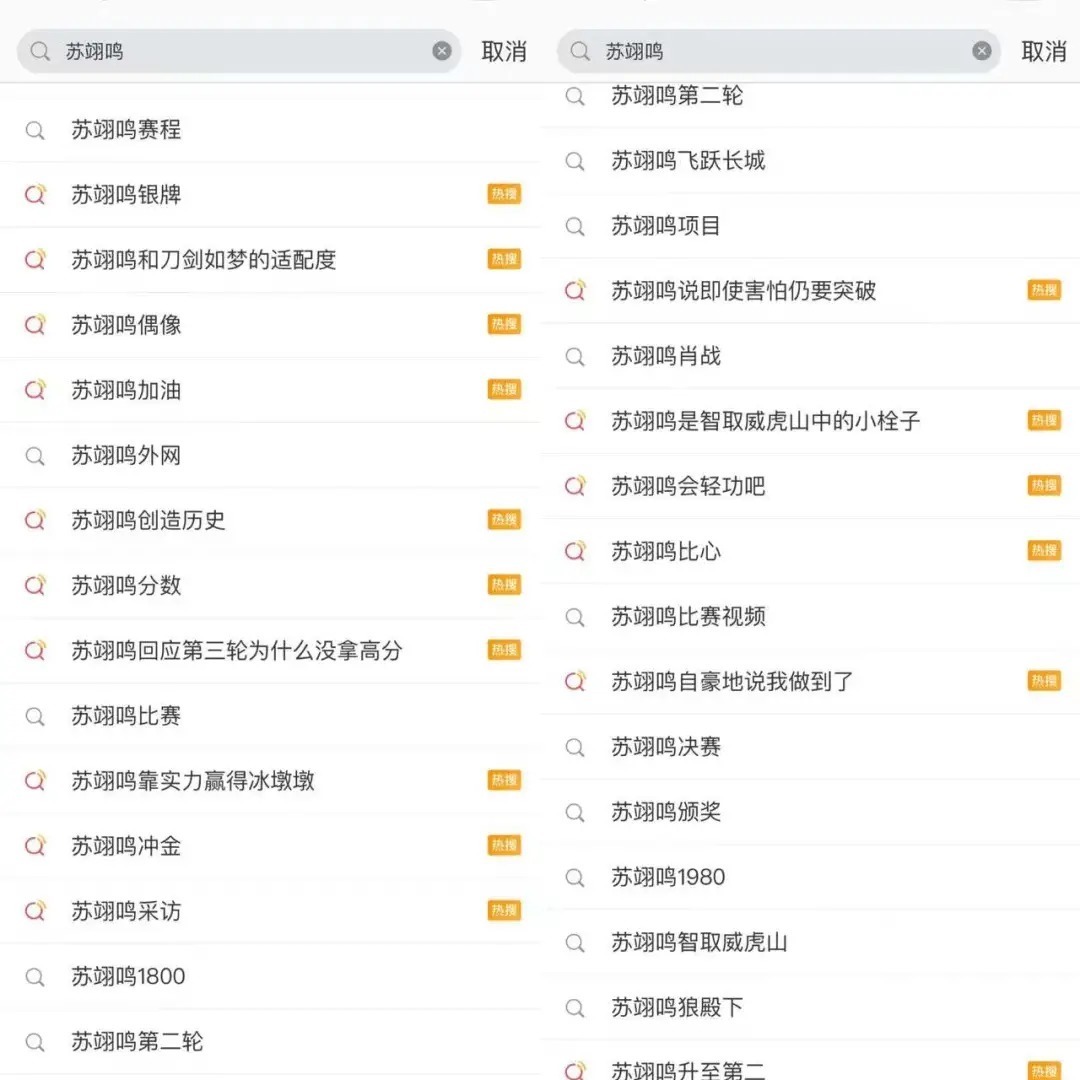Tap the 热搜 badge on 苏翊鸣创造历史

pos(504,520)
